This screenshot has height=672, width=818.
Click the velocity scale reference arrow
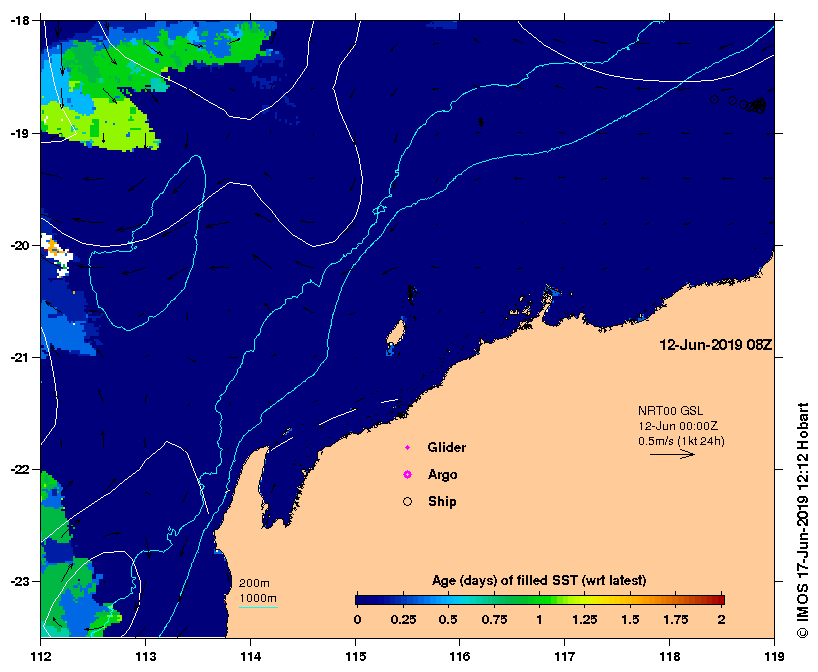[672, 454]
